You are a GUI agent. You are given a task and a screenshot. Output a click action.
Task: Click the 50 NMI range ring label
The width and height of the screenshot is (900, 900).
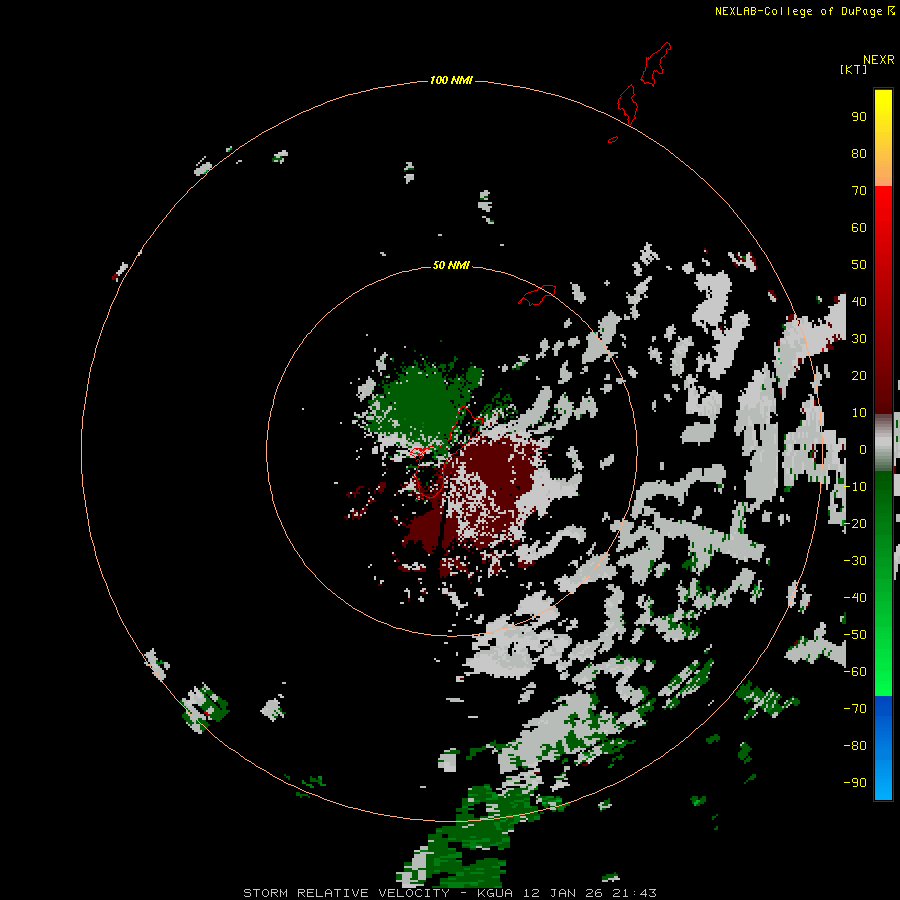(451, 265)
